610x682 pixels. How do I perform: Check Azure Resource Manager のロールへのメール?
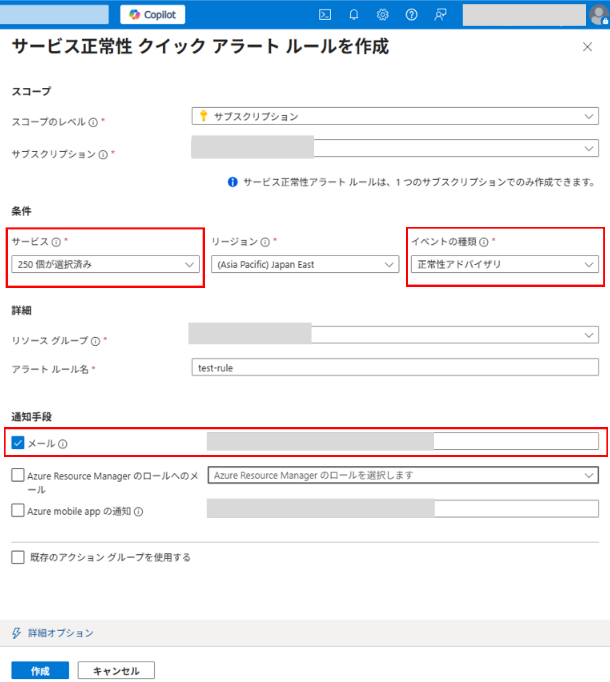[x=18, y=475]
